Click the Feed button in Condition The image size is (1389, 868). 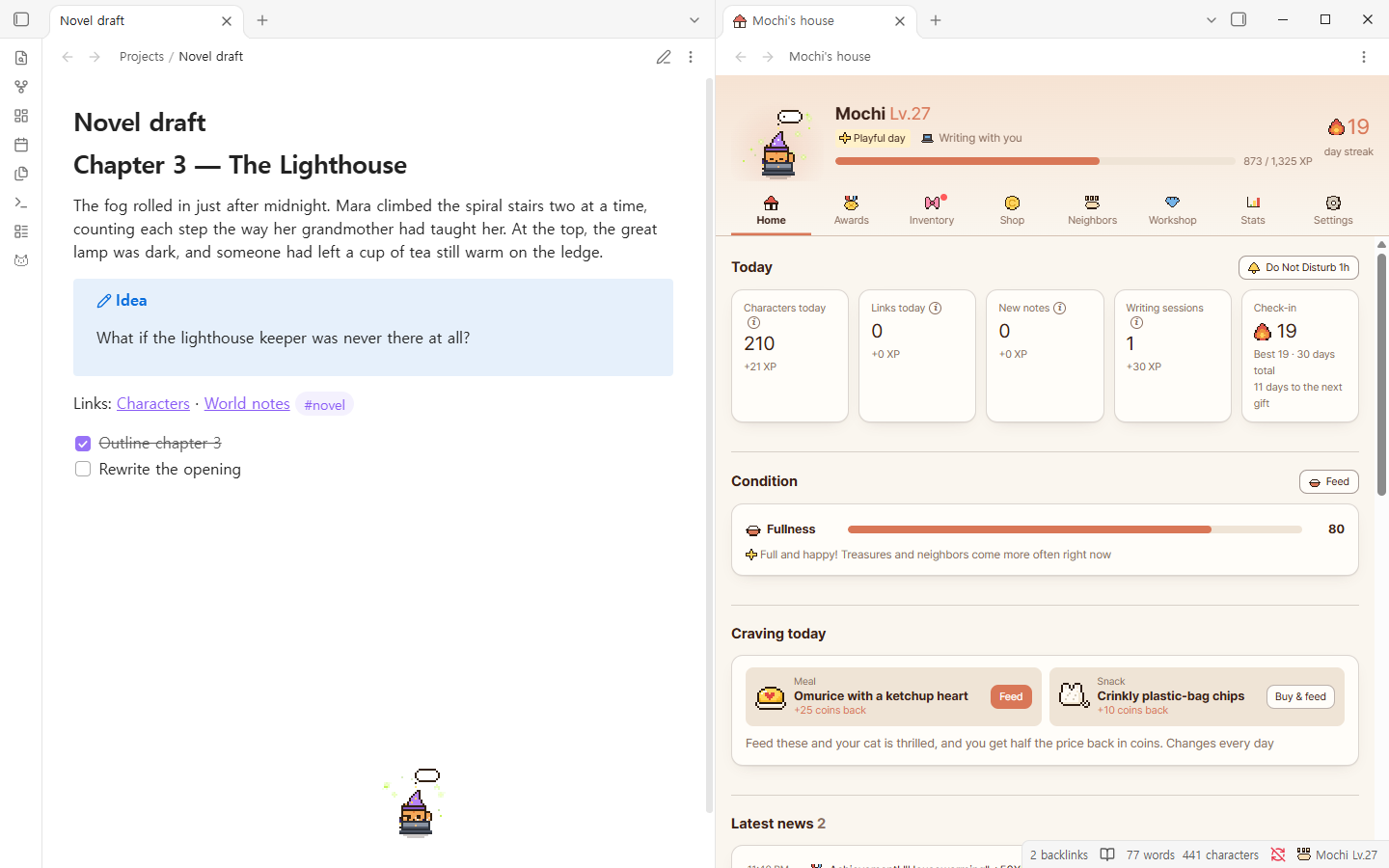point(1329,481)
